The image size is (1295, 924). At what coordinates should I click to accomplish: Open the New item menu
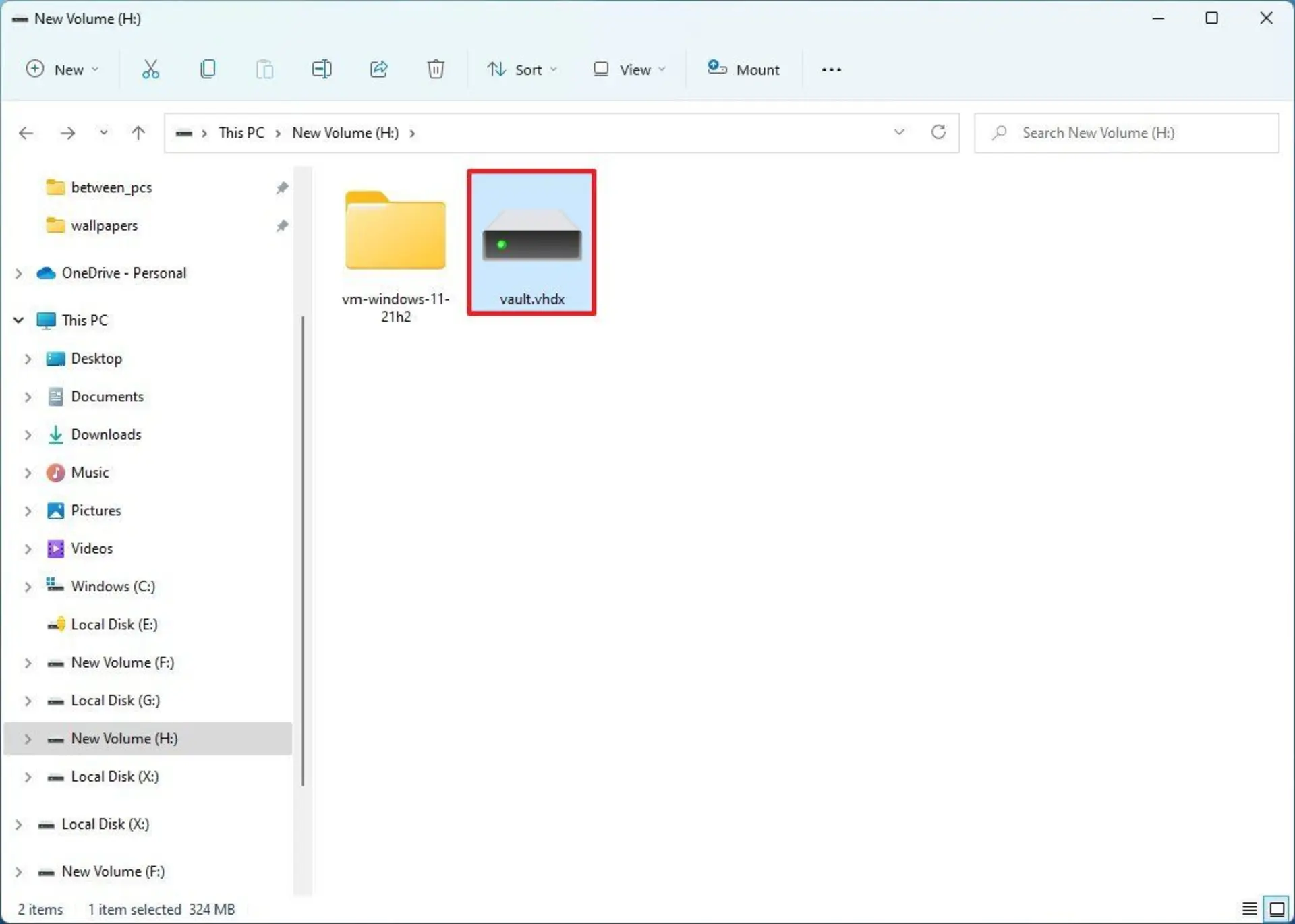coord(62,69)
